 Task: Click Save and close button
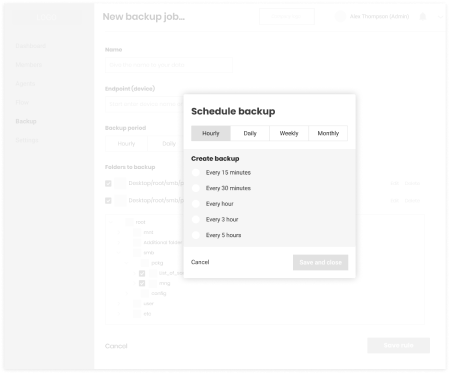coord(320,262)
